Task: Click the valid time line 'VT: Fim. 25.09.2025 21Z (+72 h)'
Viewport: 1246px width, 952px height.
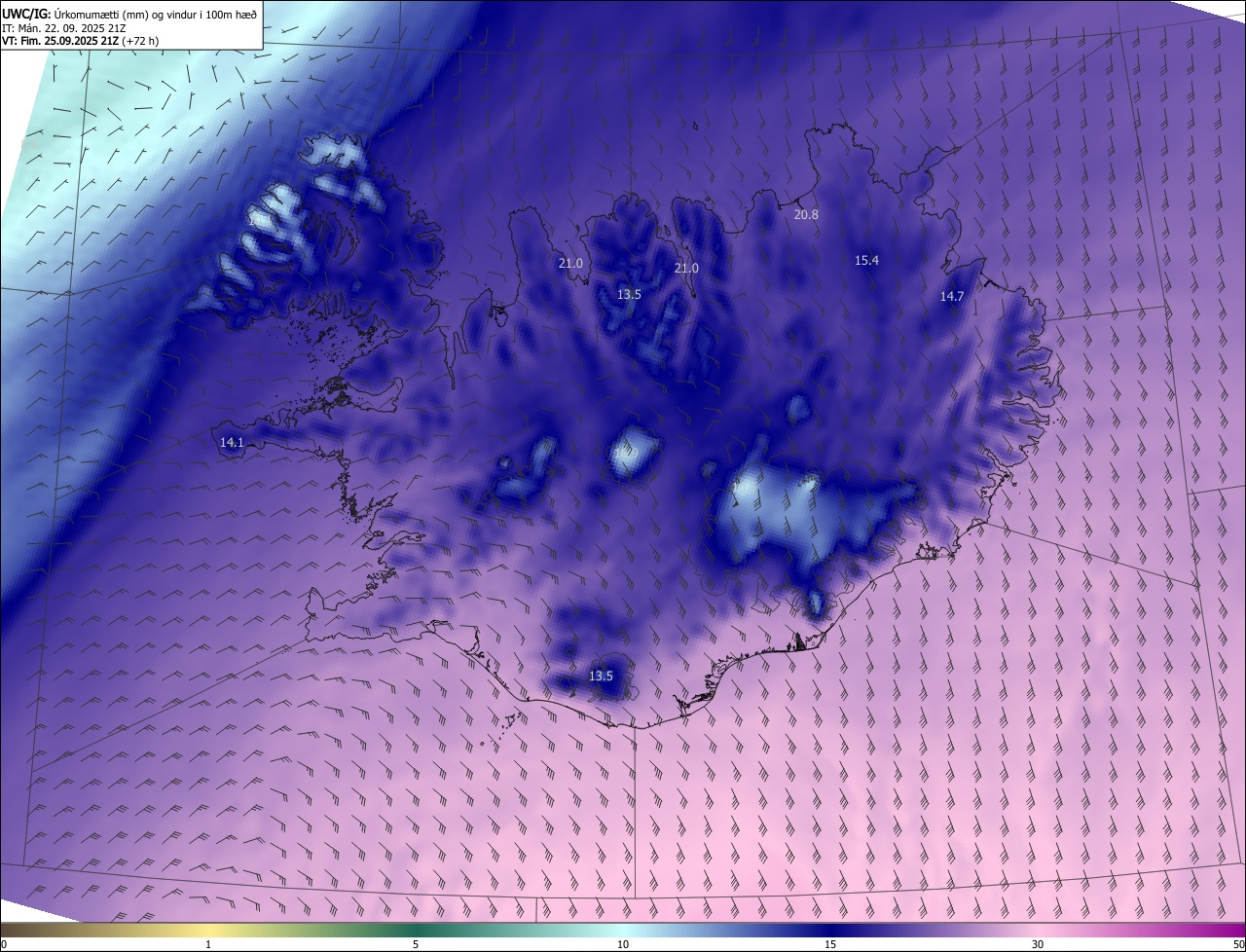Action: pyautogui.click(x=80, y=41)
